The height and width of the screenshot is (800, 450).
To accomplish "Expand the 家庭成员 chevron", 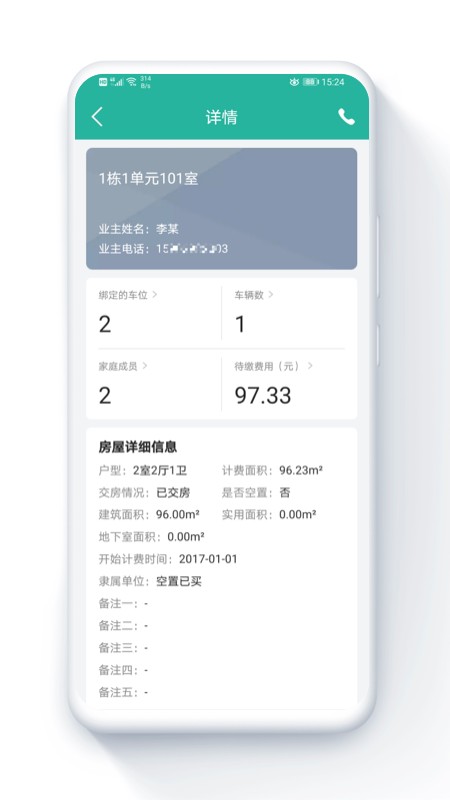I will coord(145,366).
